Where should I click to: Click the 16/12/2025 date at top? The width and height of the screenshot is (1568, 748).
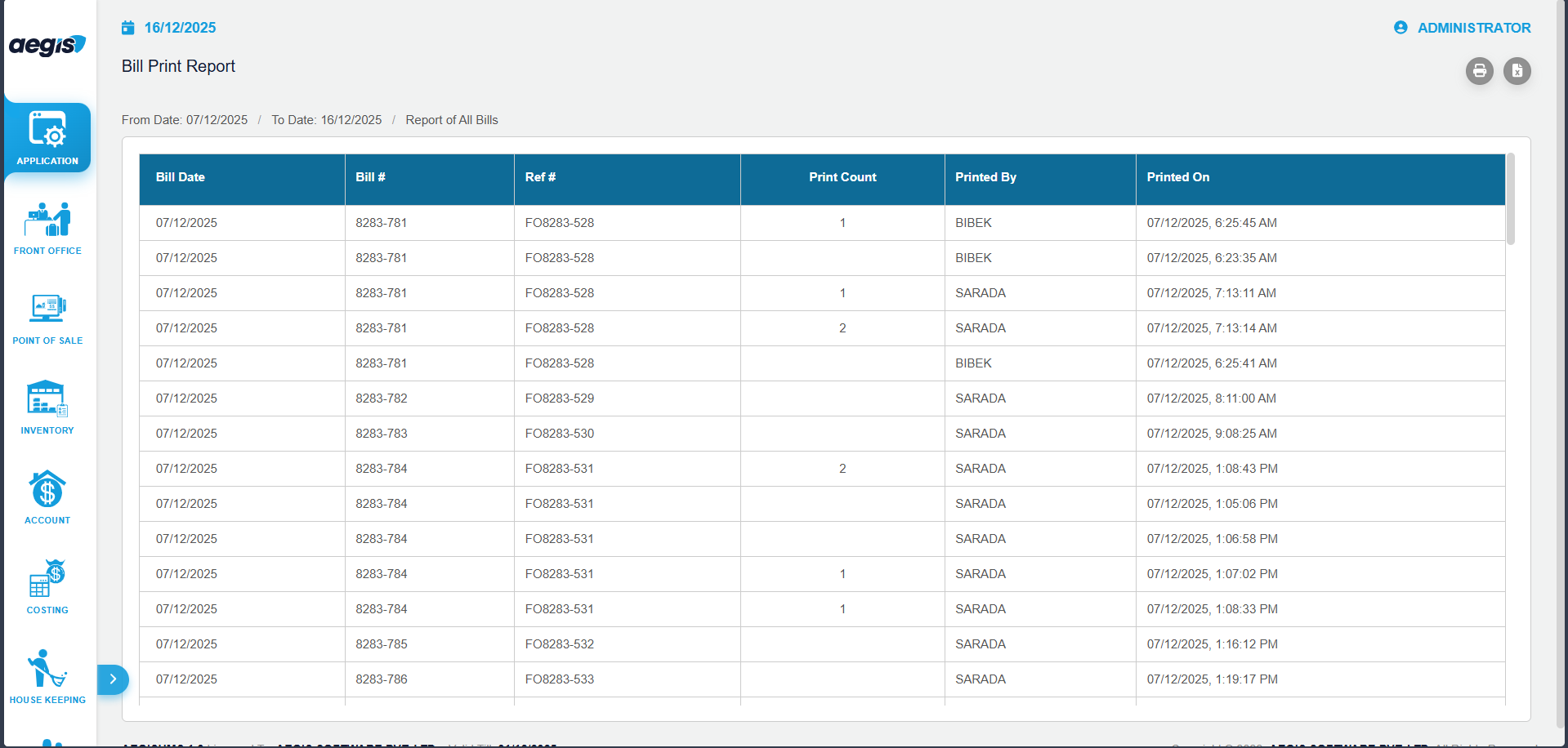[181, 28]
